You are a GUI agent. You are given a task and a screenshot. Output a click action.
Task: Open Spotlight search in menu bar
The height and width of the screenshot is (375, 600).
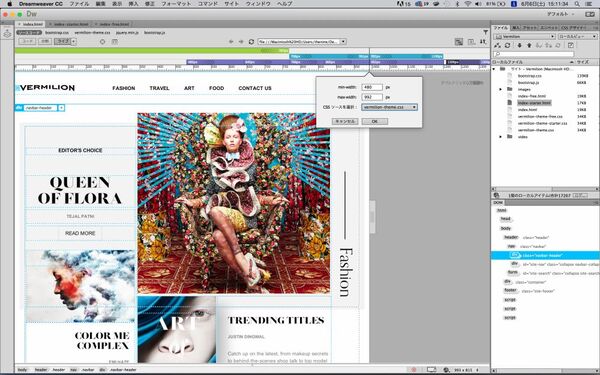click(x=577, y=4)
